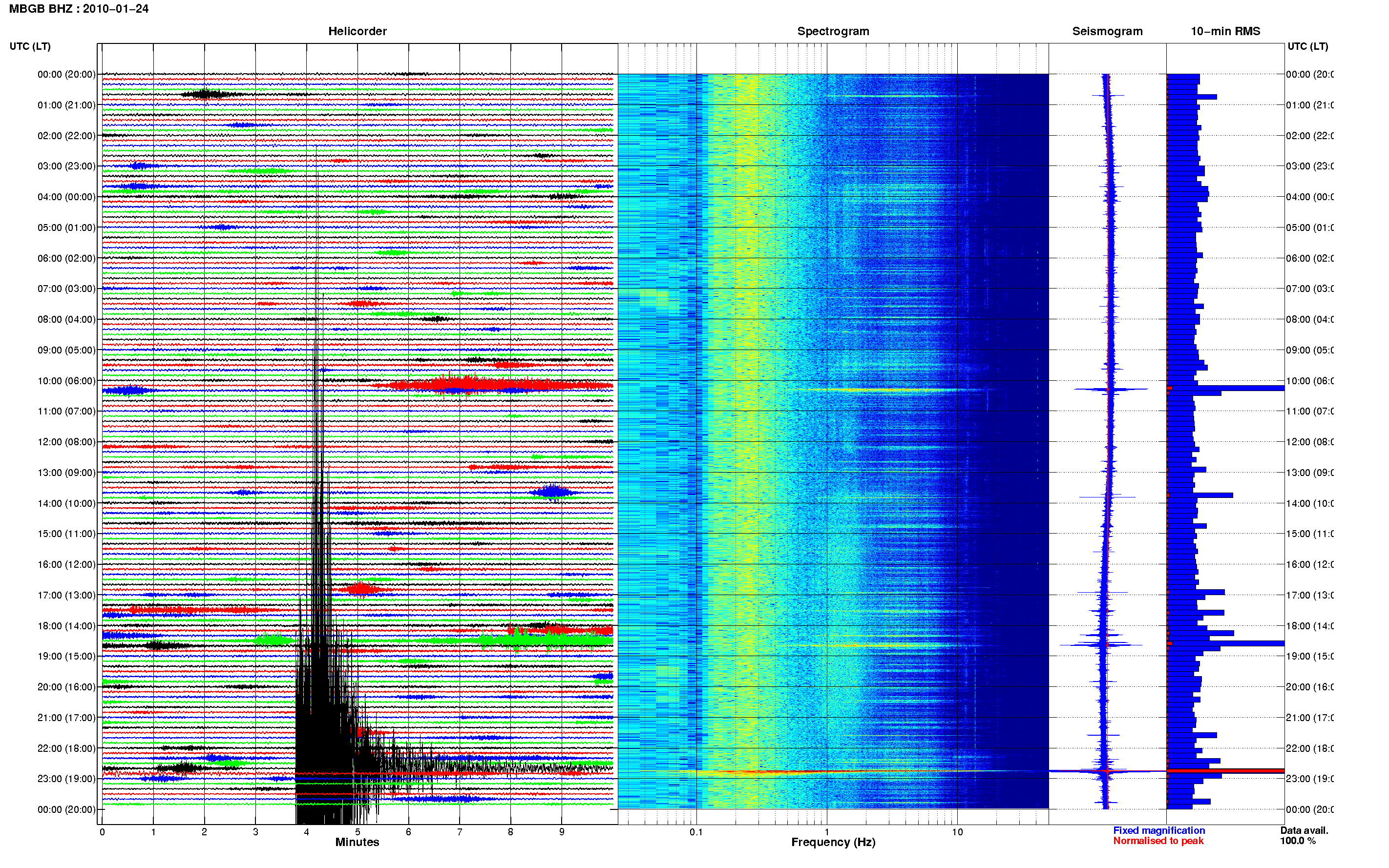Click the Spectrogram panel heading
Image resolution: width=1389 pixels, height=868 pixels.
coord(833,31)
